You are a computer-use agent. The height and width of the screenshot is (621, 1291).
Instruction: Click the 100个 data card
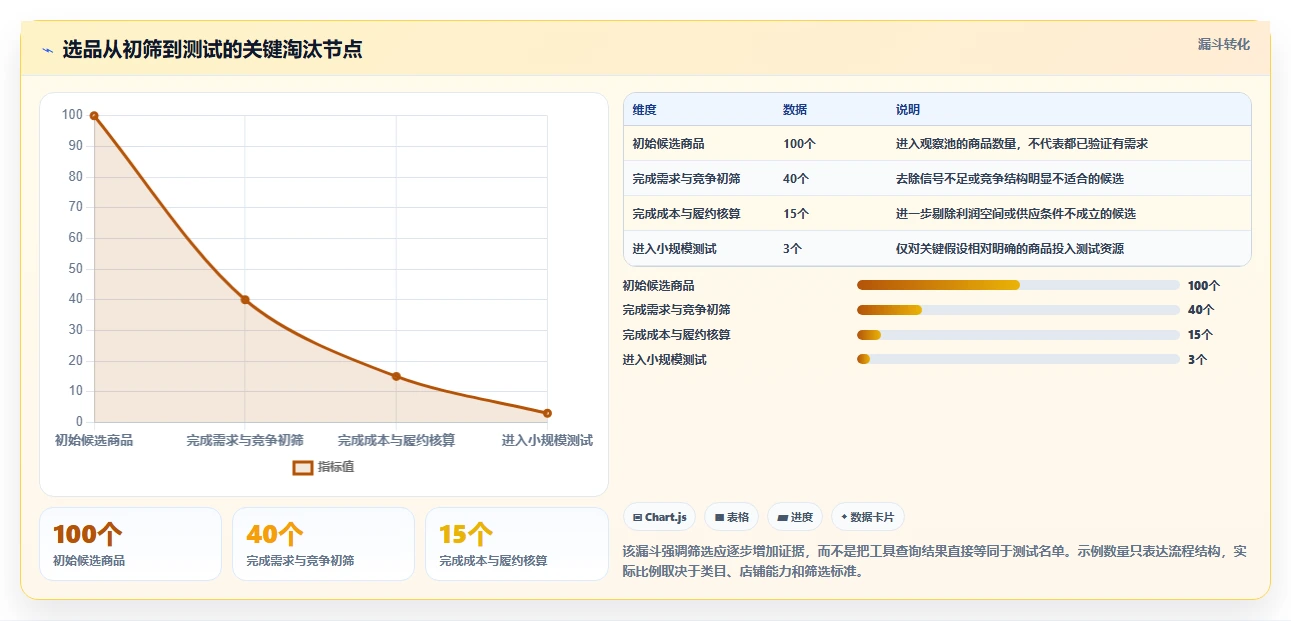coord(130,544)
